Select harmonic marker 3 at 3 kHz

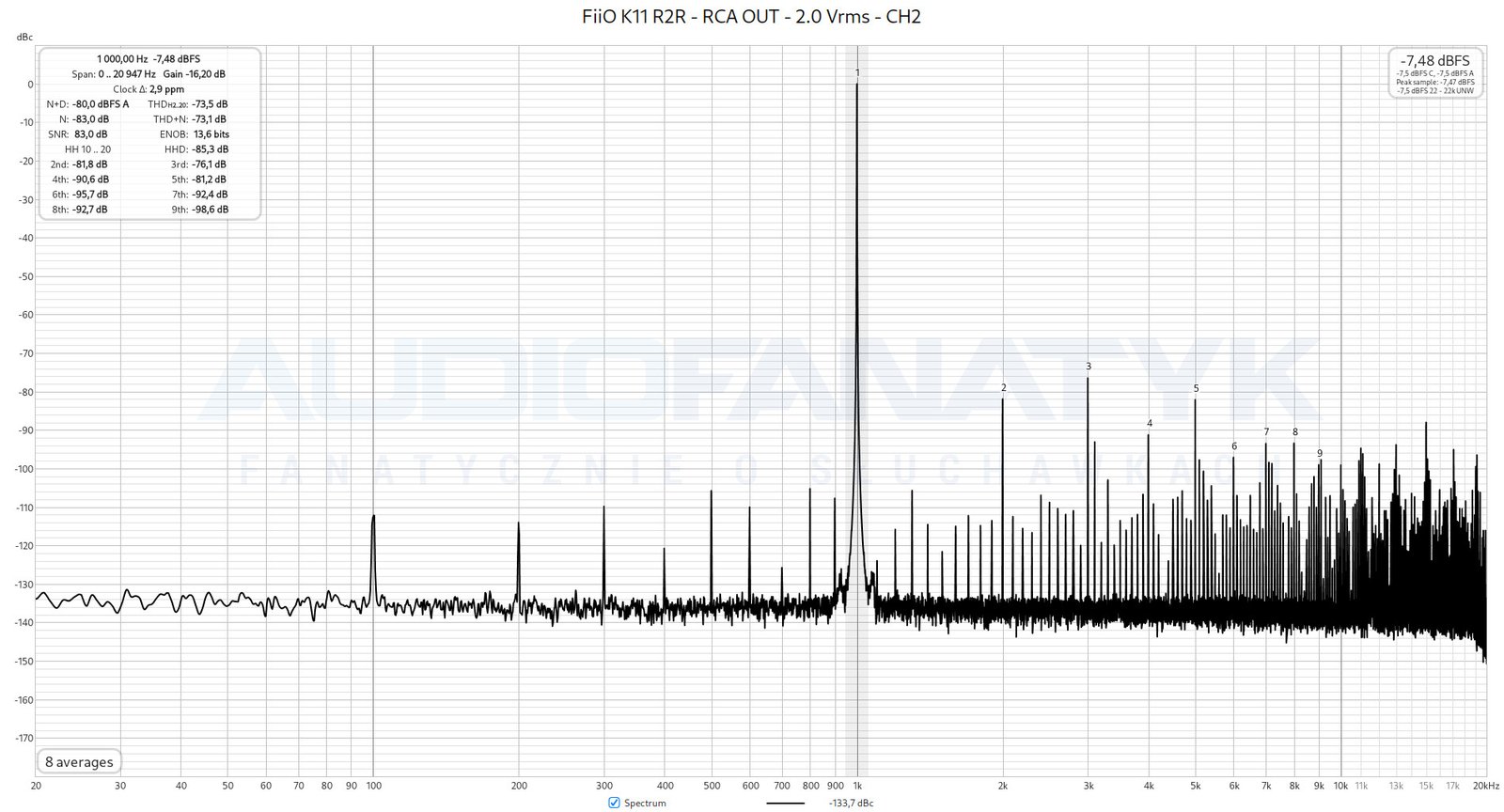pos(1089,367)
